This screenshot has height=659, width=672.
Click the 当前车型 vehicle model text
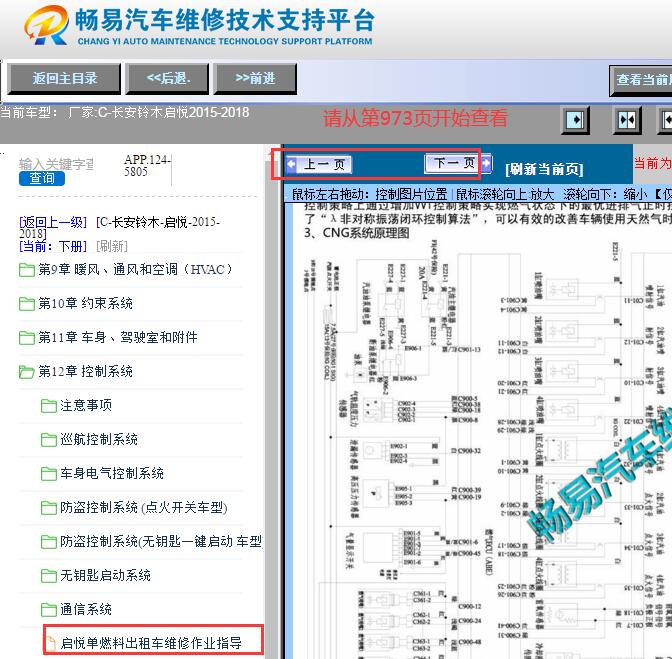click(x=125, y=113)
